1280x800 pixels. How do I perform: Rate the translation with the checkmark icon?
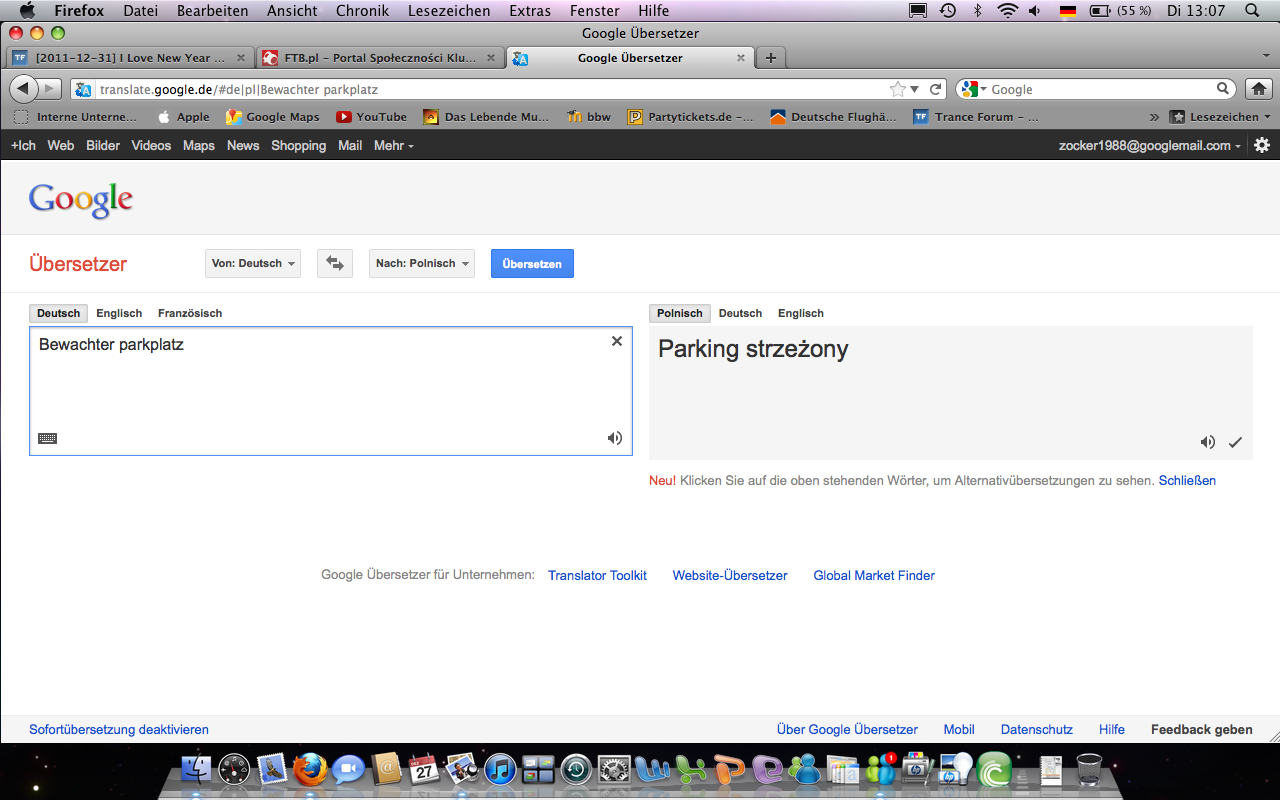tap(1235, 442)
